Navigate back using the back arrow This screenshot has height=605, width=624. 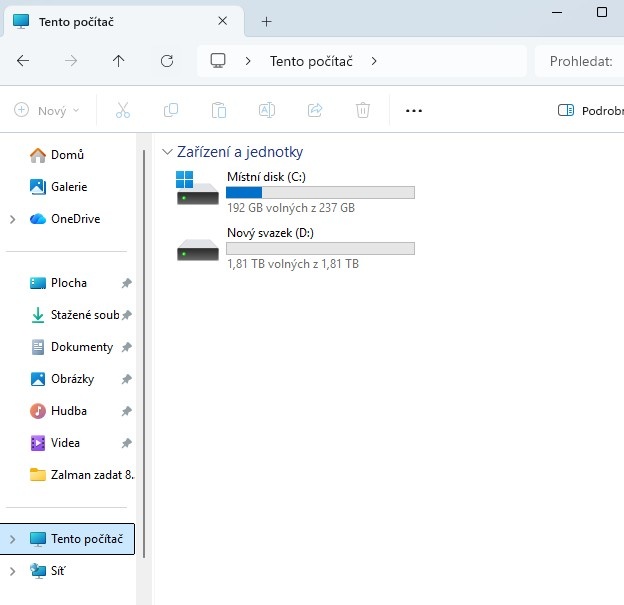pyautogui.click(x=23, y=61)
